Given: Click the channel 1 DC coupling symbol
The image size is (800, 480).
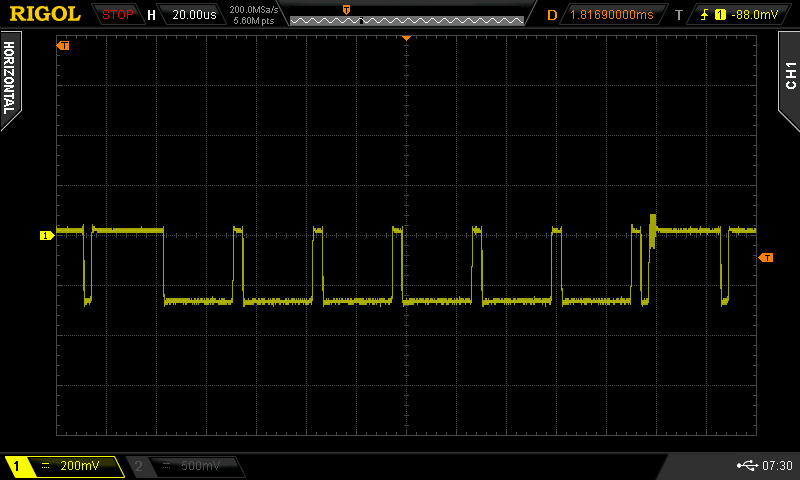Looking at the screenshot, I should pos(45,466).
